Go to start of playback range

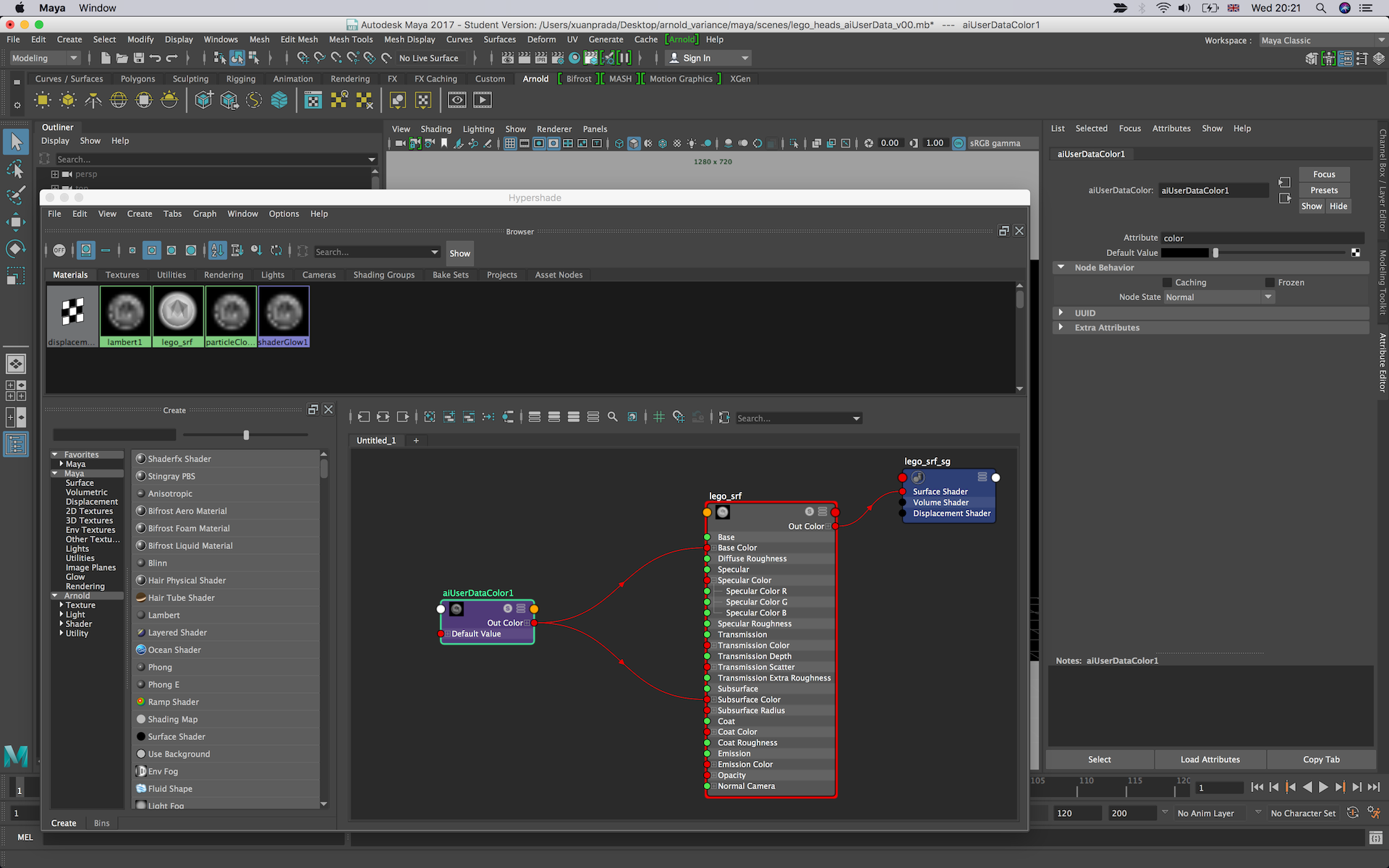[1257, 788]
